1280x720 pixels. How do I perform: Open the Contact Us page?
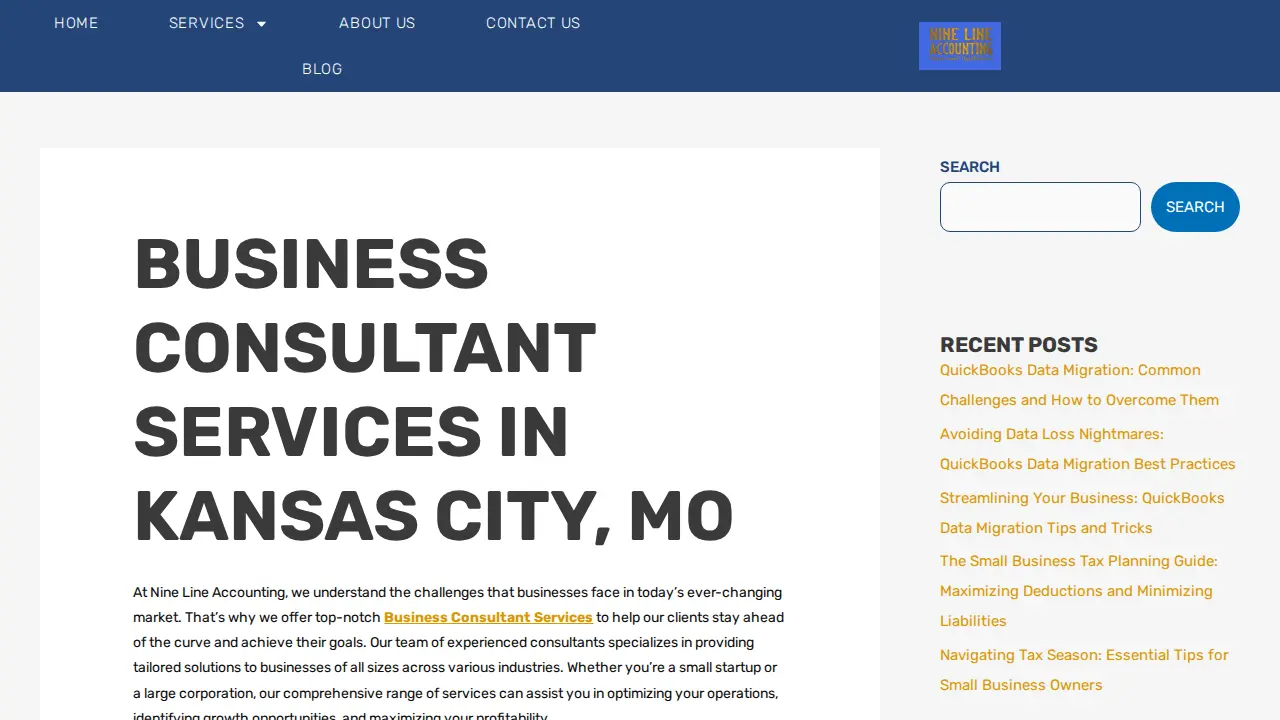pos(533,23)
